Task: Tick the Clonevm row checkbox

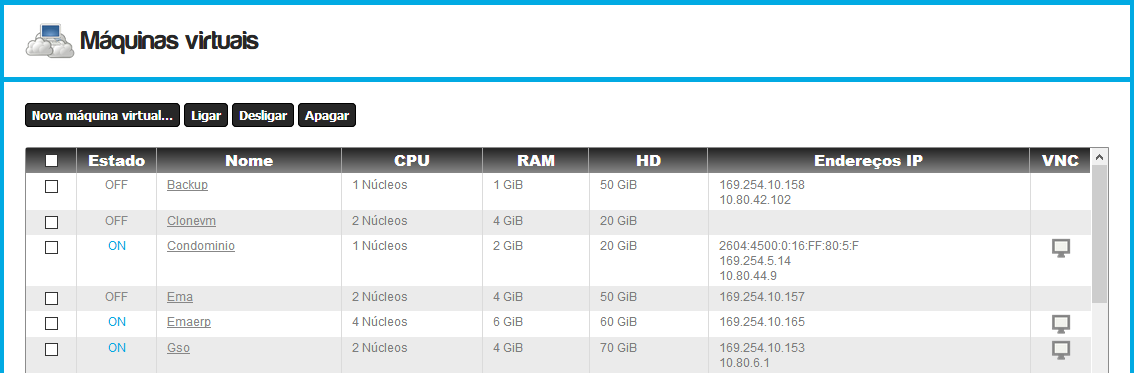Action: coord(51,222)
